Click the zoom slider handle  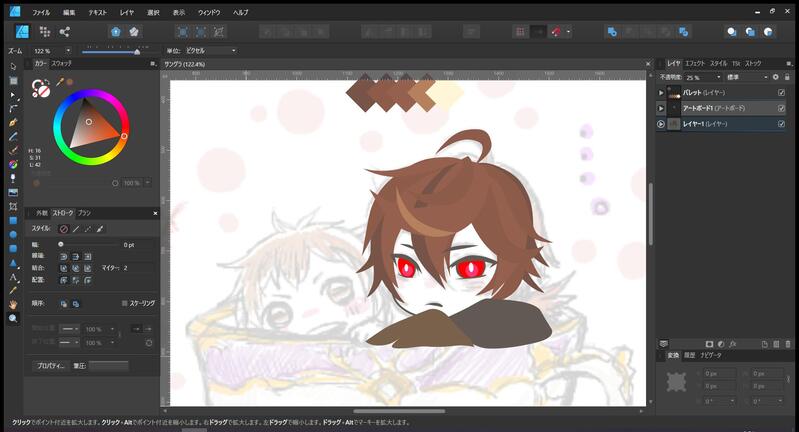137,52
